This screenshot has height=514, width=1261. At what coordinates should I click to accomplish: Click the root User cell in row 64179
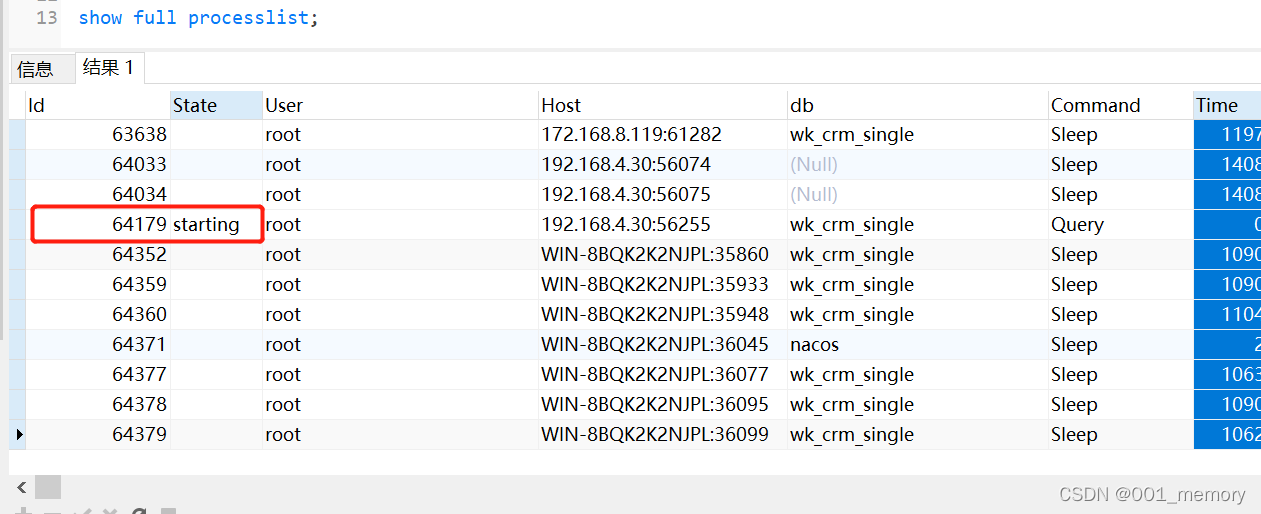(400, 224)
